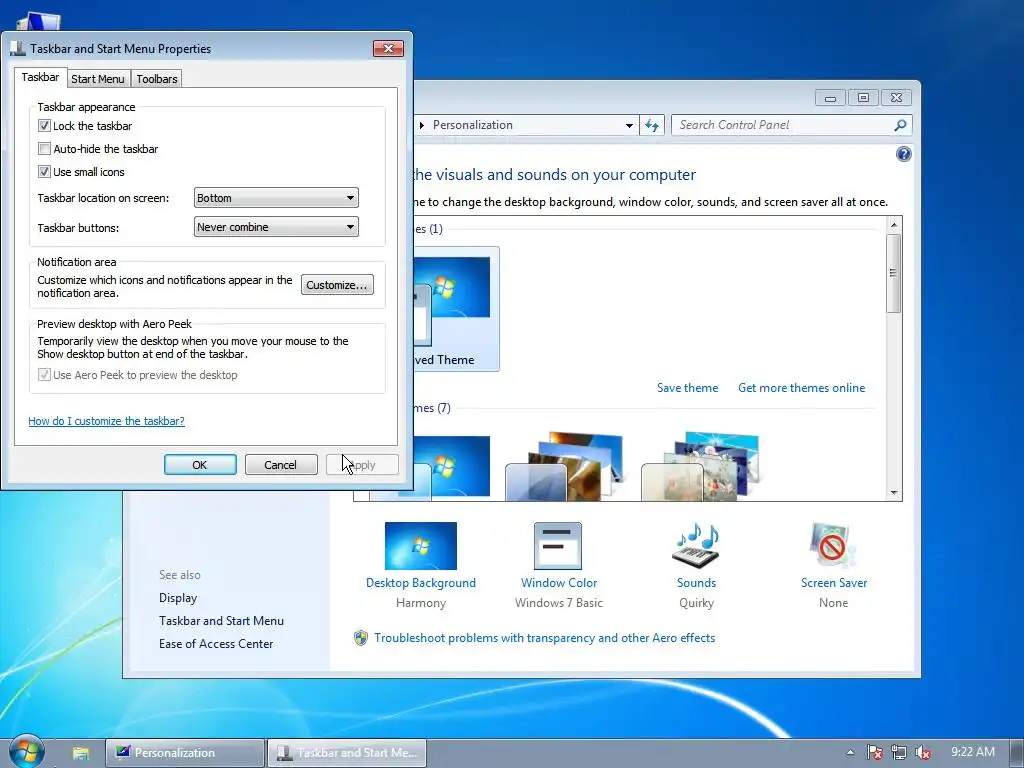This screenshot has height=768, width=1024.
Task: Click Cancel in Taskbar Properties
Action: pos(281,464)
